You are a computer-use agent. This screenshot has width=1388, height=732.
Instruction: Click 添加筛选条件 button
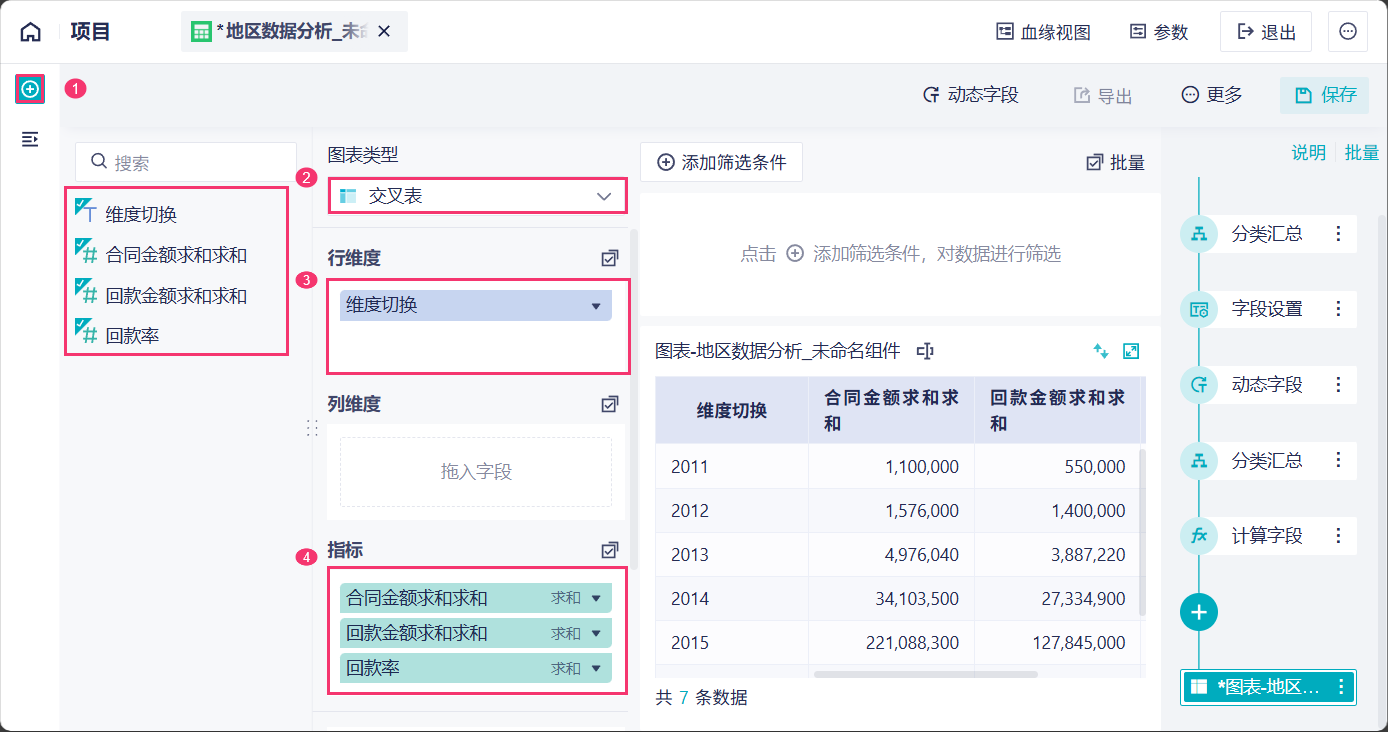point(721,162)
